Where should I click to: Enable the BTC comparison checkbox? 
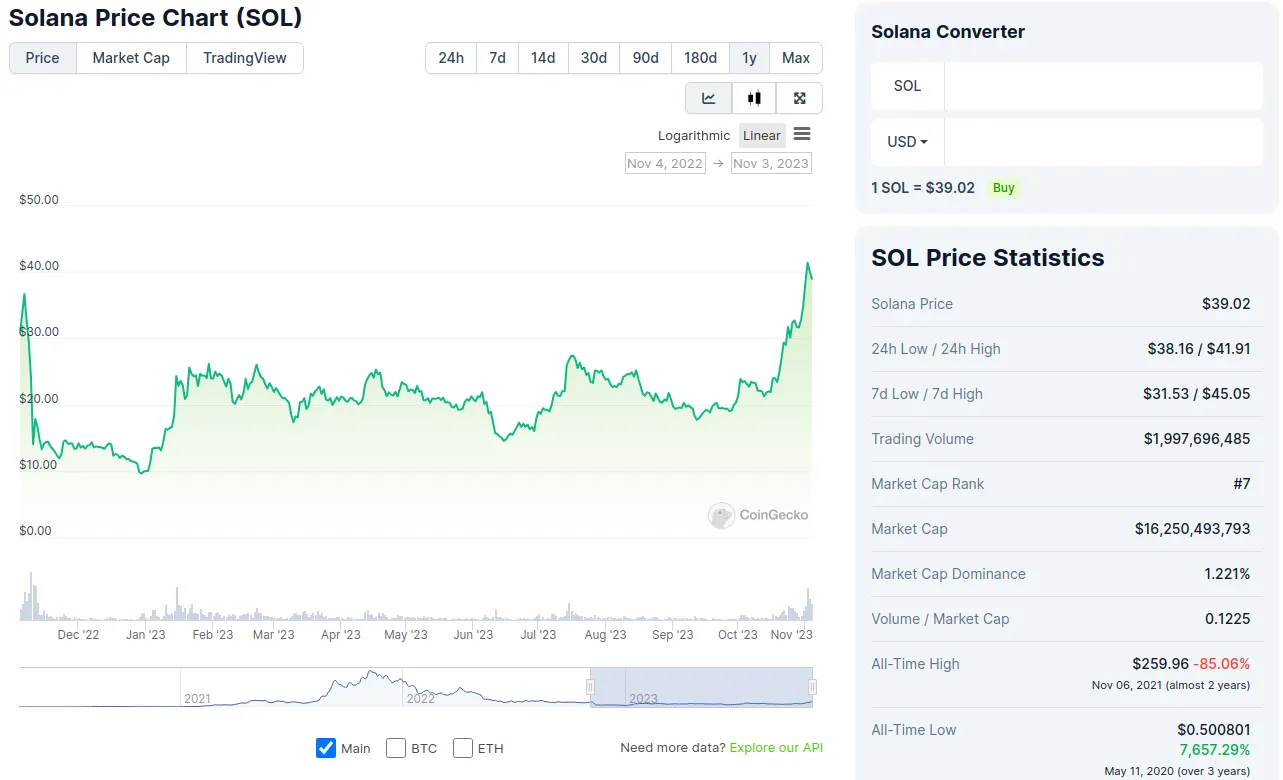(x=396, y=748)
